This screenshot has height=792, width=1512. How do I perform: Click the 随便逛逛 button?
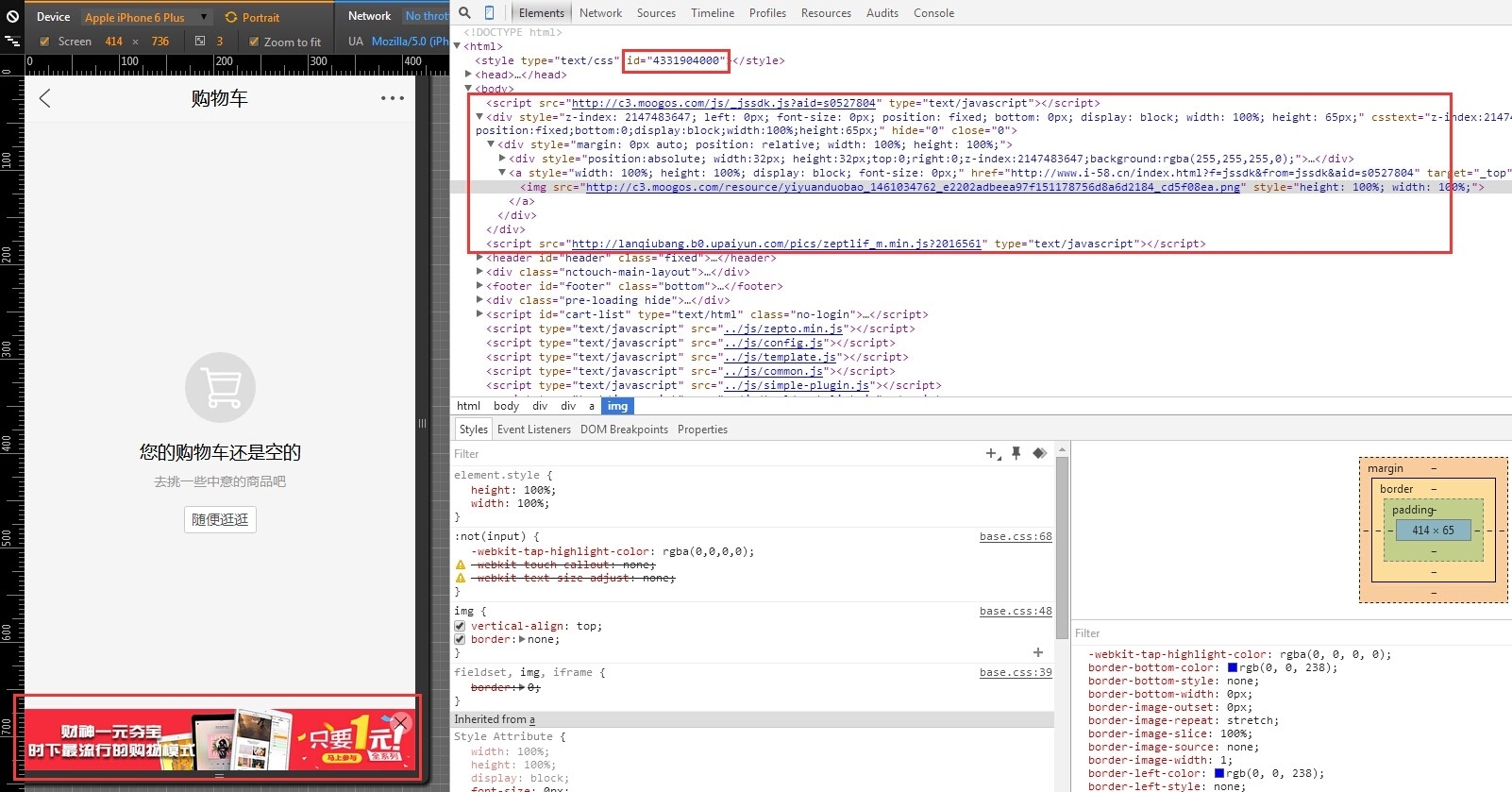pos(220,519)
